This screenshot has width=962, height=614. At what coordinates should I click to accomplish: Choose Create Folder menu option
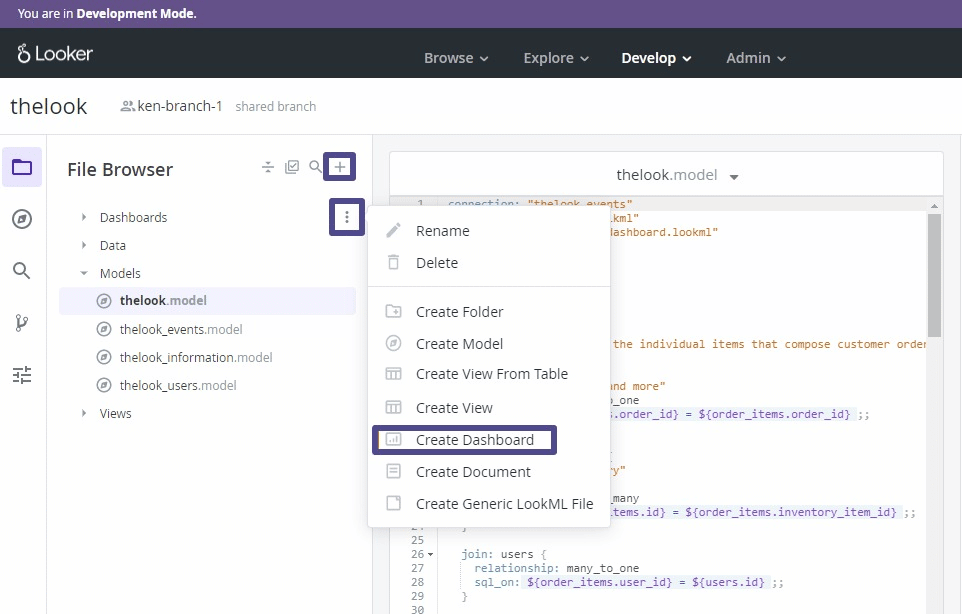[x=489, y=312]
